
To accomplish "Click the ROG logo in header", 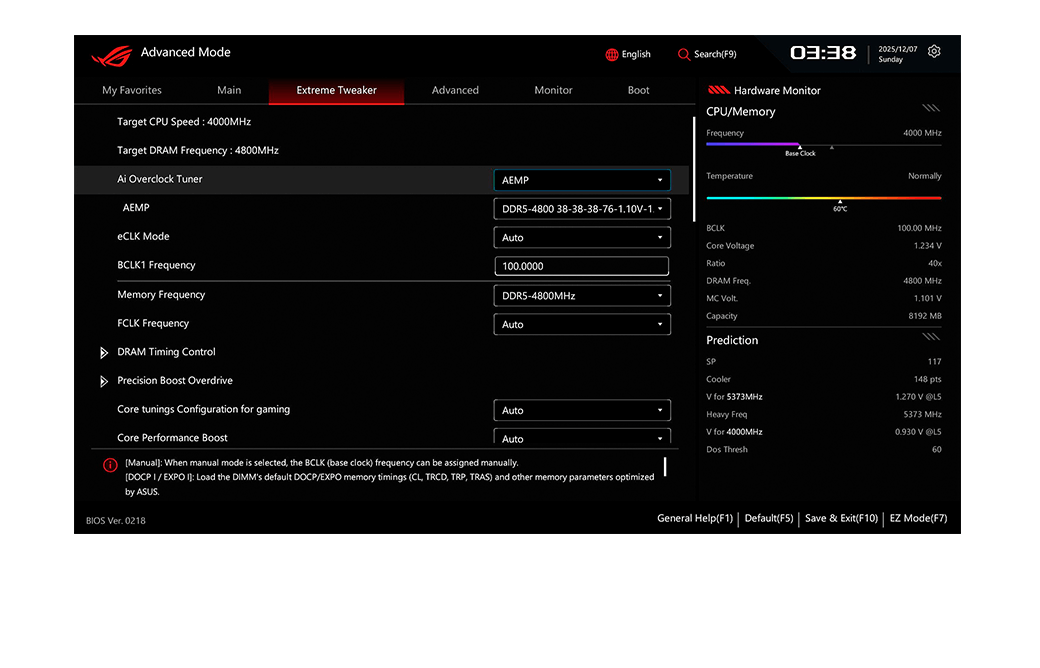I will (x=111, y=54).
